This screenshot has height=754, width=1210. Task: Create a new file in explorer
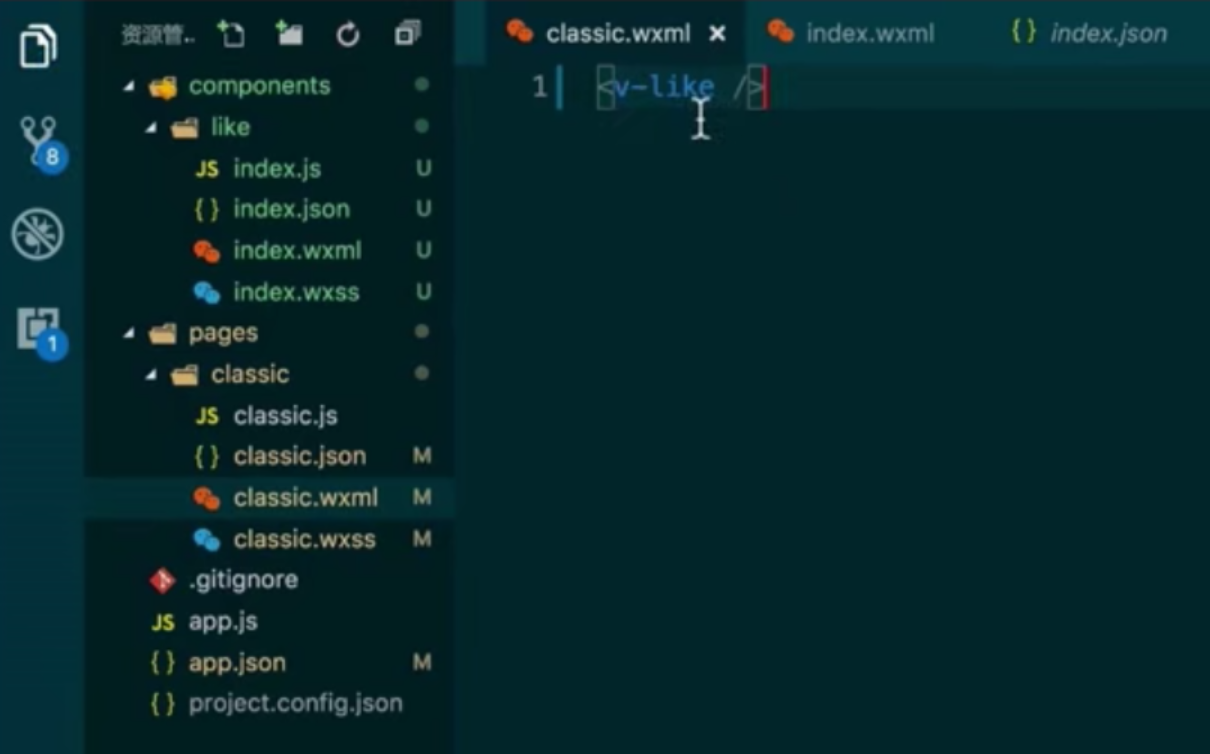(232, 35)
